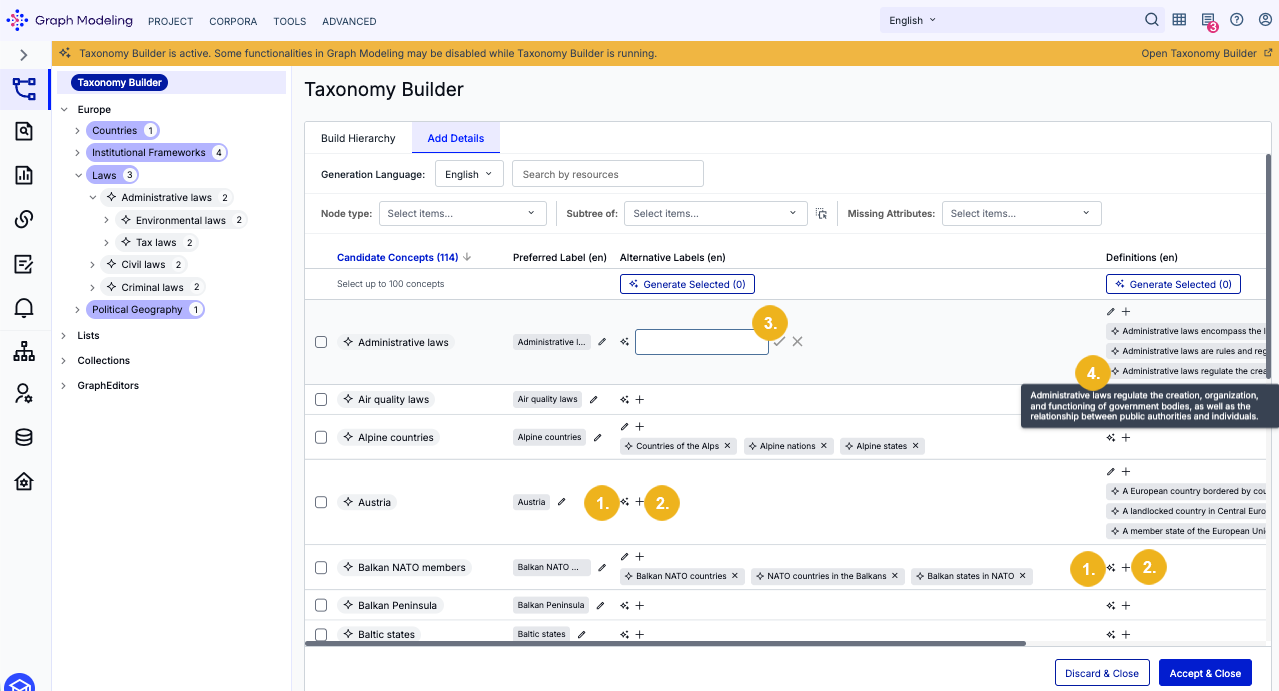Check the Alpine countries row checkbox
This screenshot has width=1279, height=691.
click(321, 437)
